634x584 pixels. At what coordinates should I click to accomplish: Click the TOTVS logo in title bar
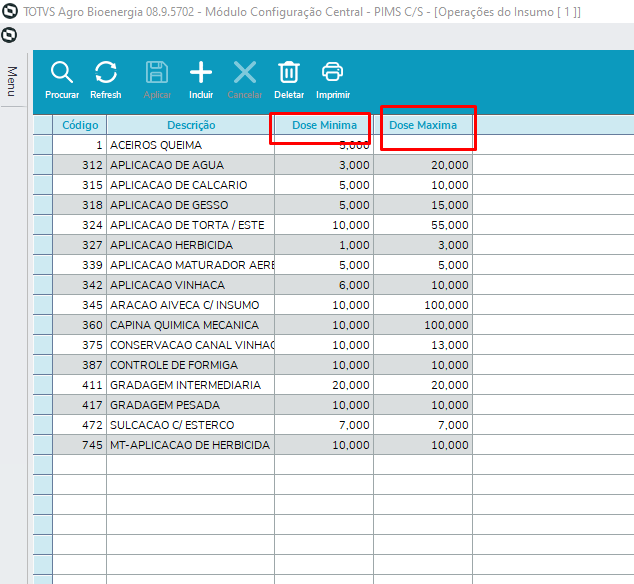[x=10, y=11]
